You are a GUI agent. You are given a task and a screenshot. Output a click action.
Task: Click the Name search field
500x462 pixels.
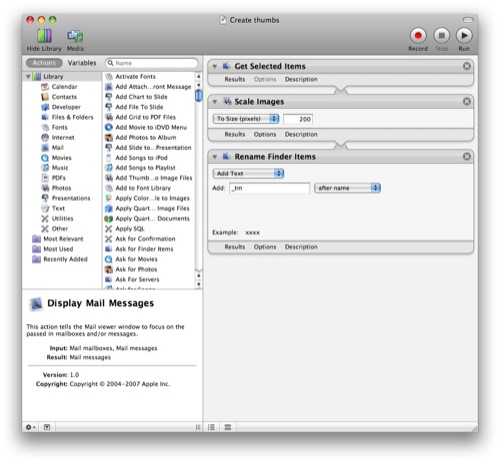[152, 63]
